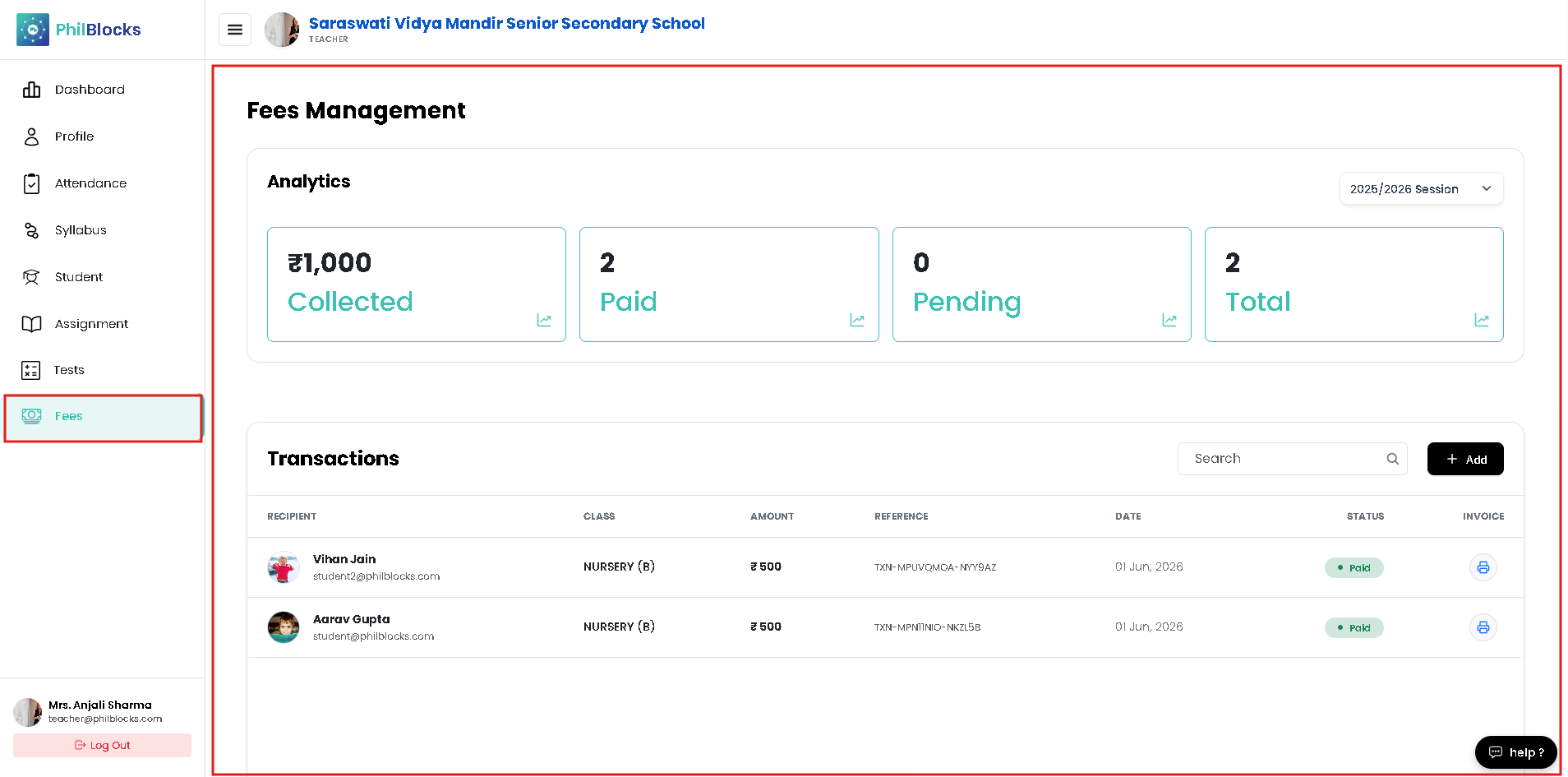Click the Paid analytics card label
This screenshot has width=1568, height=777.
click(629, 302)
